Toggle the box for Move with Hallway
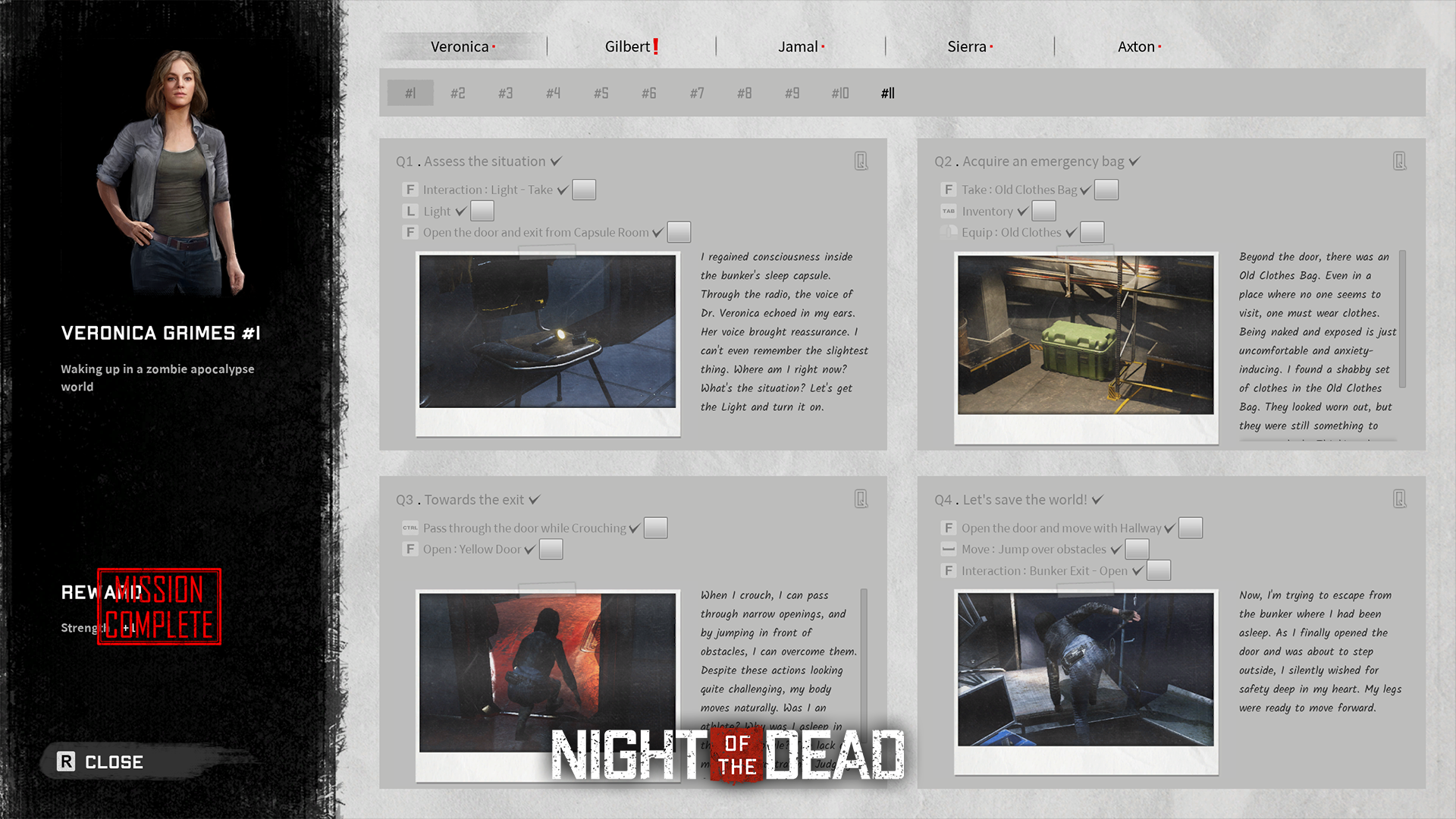1456x819 pixels. pos(1191,528)
